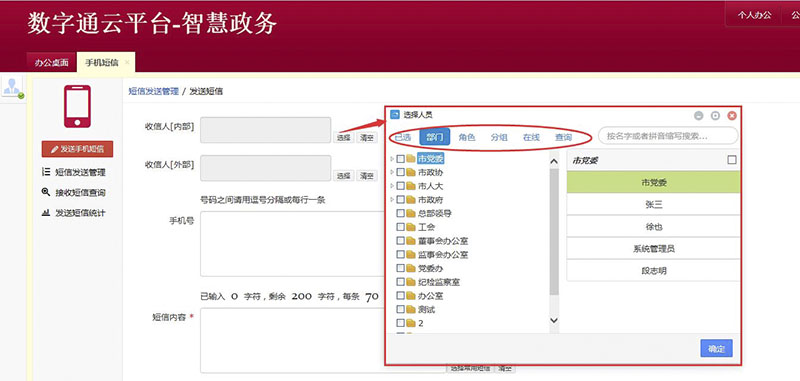Click the folder icon beside 市人大
The height and width of the screenshot is (381, 800).
pos(411,186)
